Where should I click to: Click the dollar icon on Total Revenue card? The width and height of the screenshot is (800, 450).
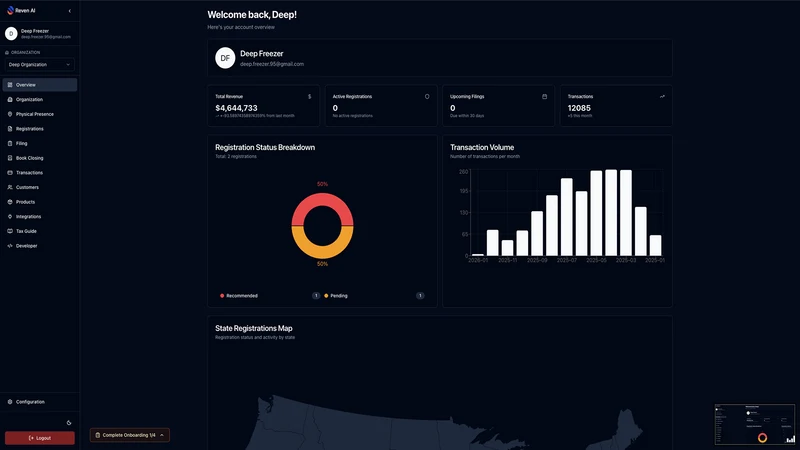tap(309, 96)
